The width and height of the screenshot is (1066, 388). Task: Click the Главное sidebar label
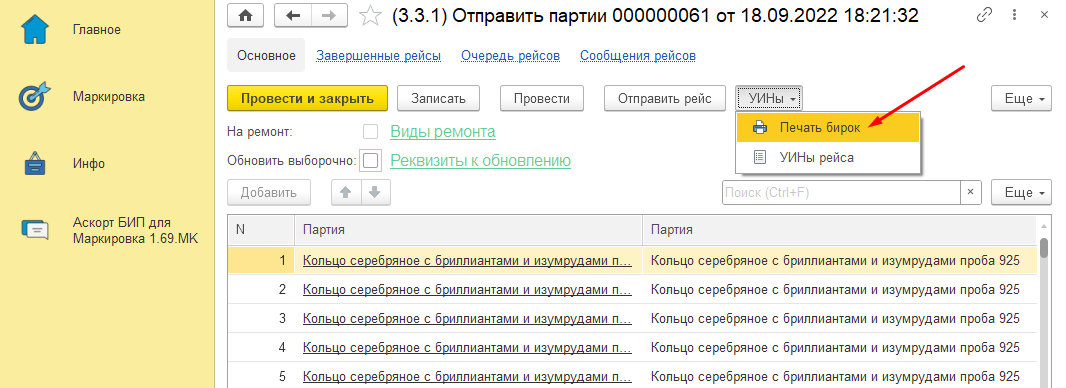[x=97, y=29]
